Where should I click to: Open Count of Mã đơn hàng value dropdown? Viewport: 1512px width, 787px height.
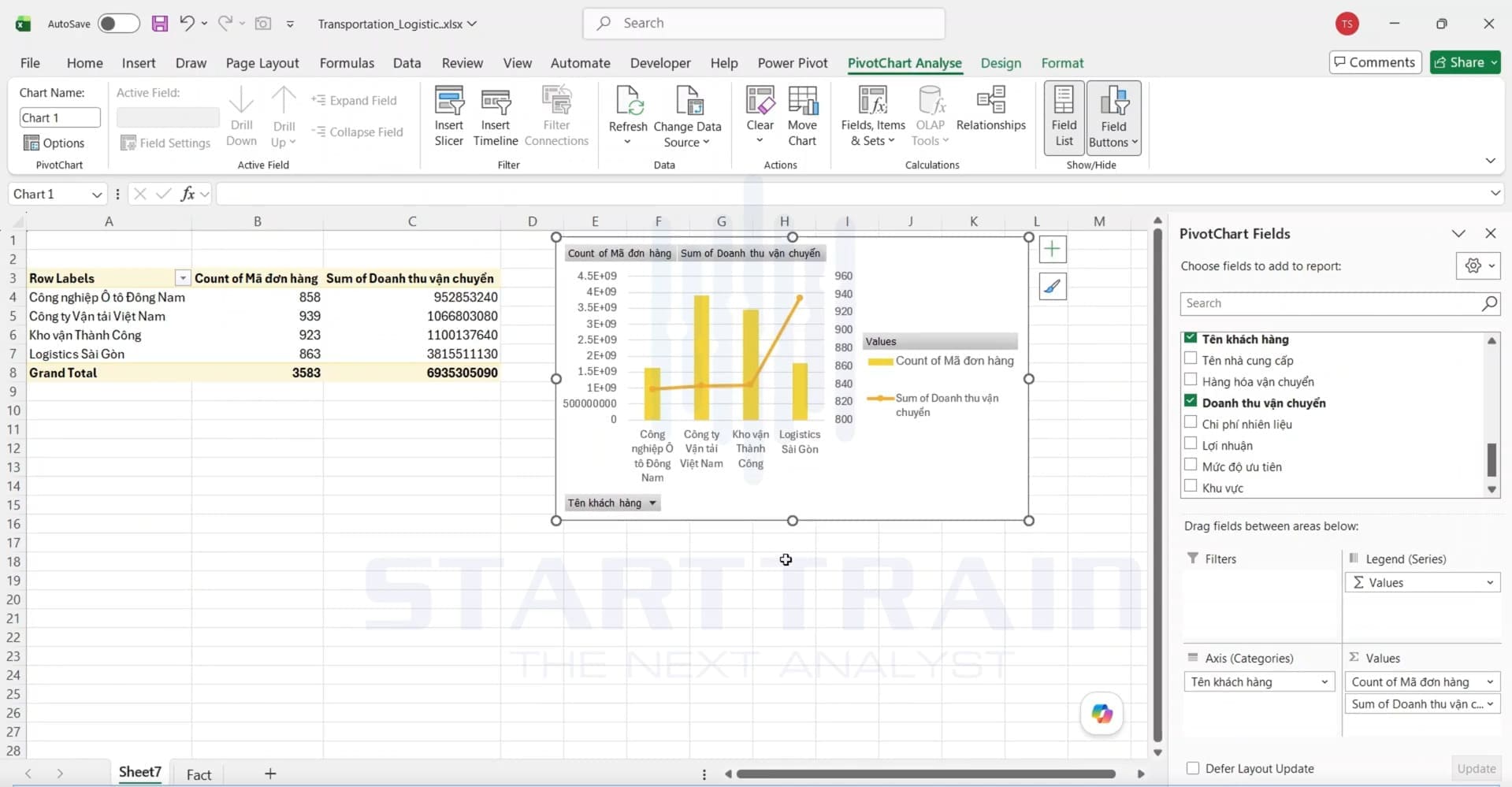click(1490, 682)
